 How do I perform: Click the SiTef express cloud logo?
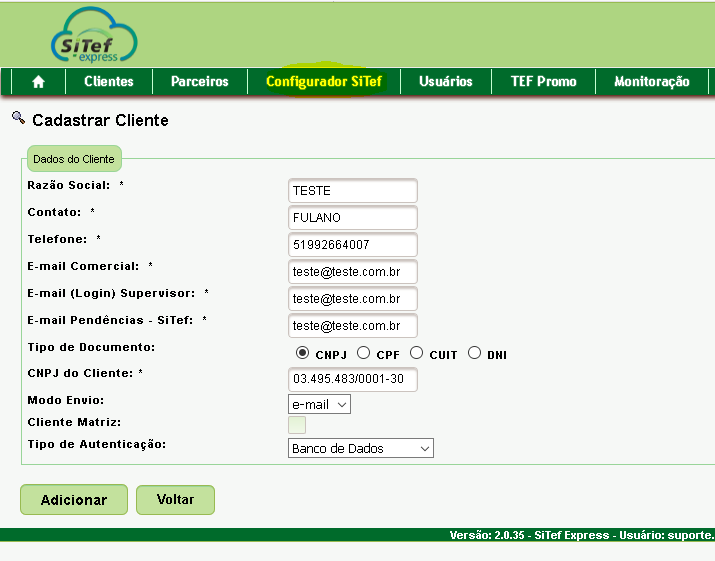(94, 35)
